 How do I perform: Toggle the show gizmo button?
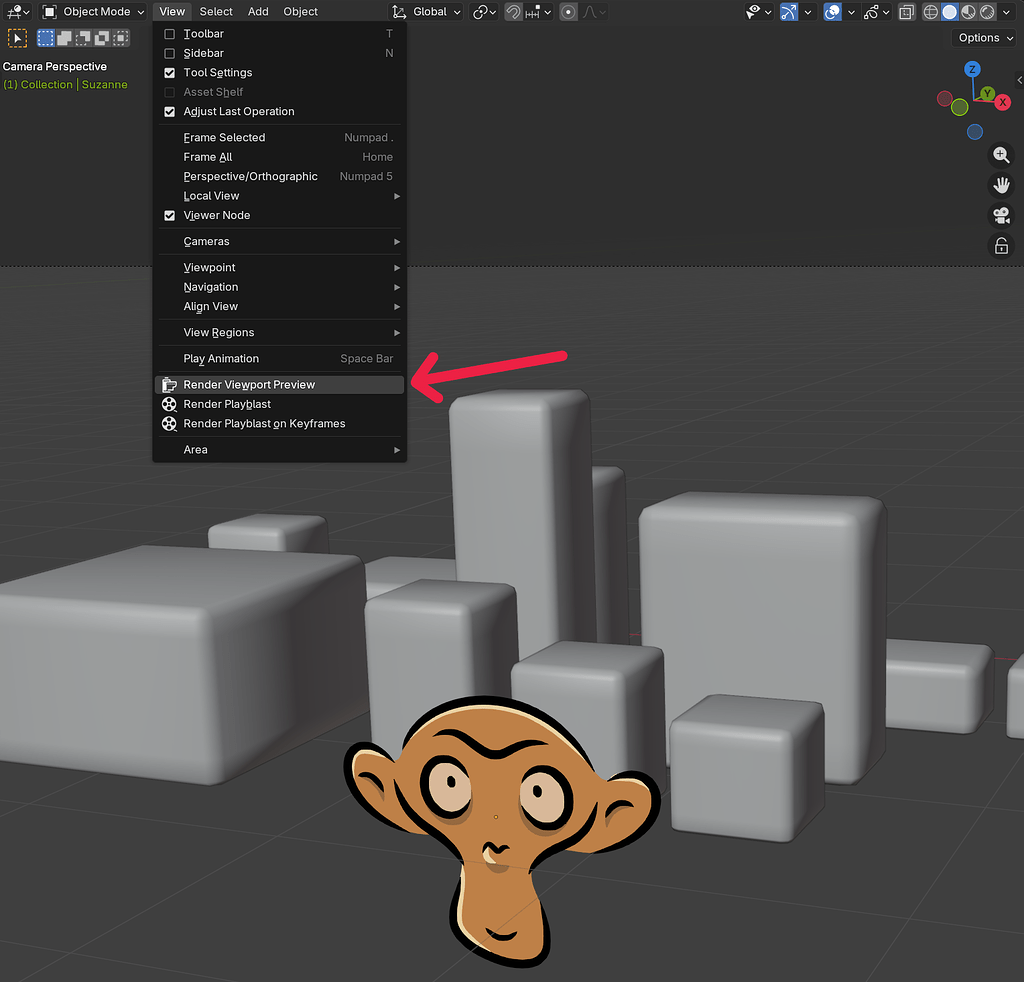pos(789,12)
